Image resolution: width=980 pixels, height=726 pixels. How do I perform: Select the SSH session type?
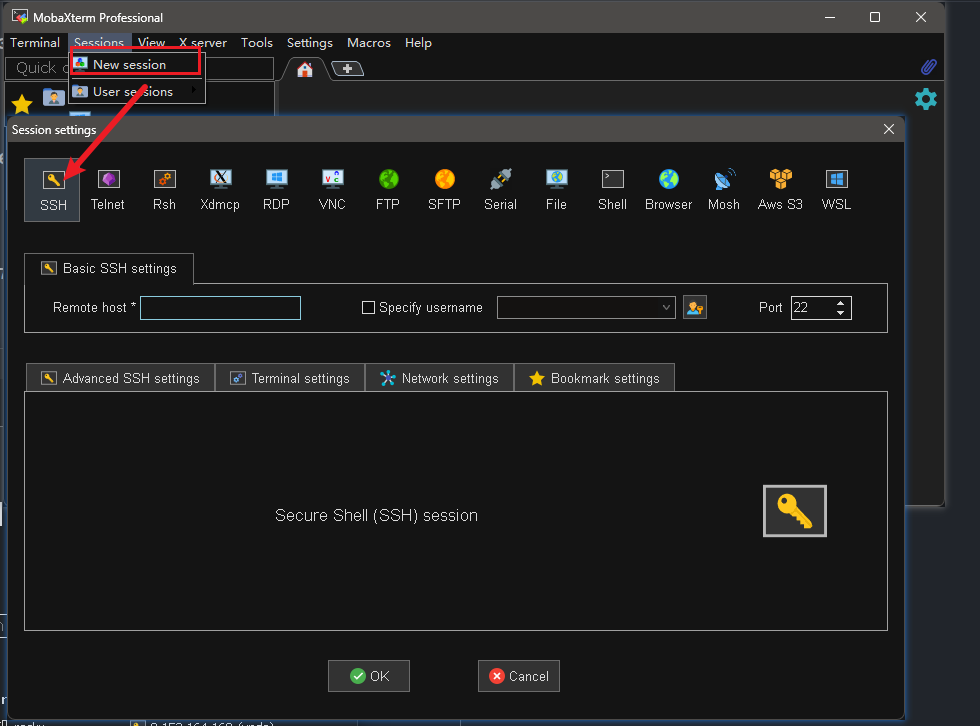[52, 190]
